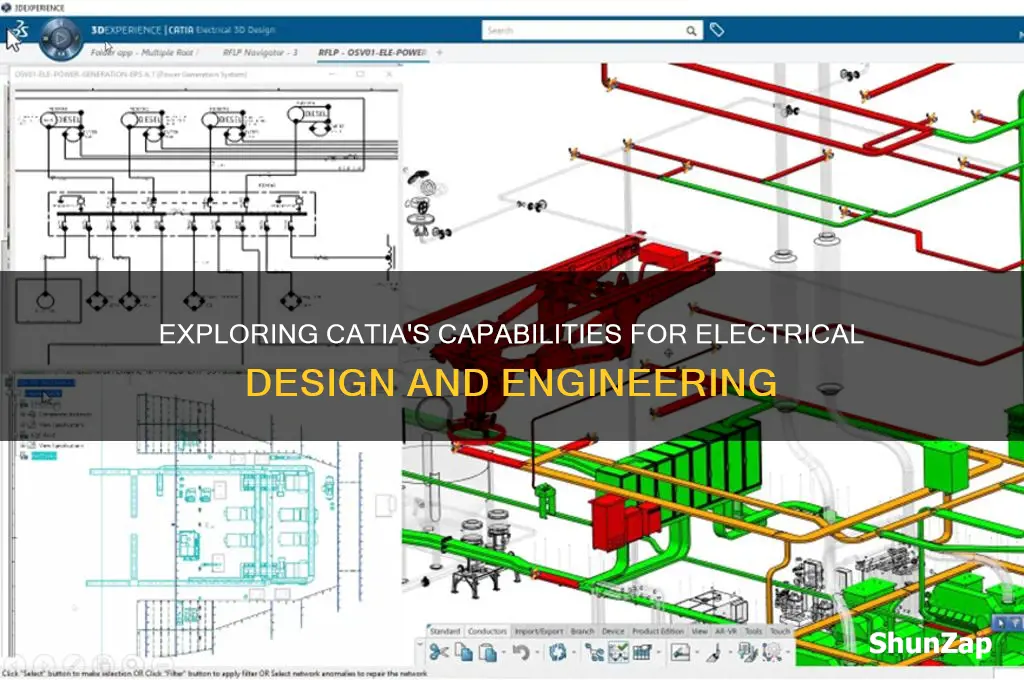Viewport: 1024px width, 680px height.
Task: Click into the Search input field
Action: [x=584, y=31]
